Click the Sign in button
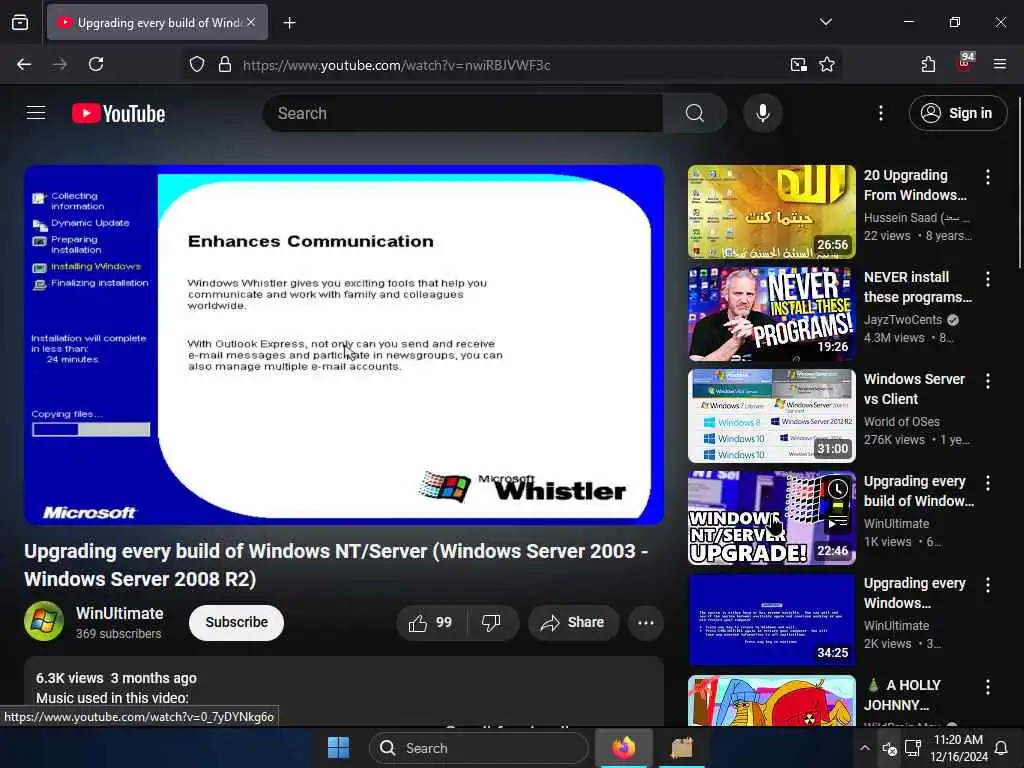1024x768 pixels. coord(958,113)
